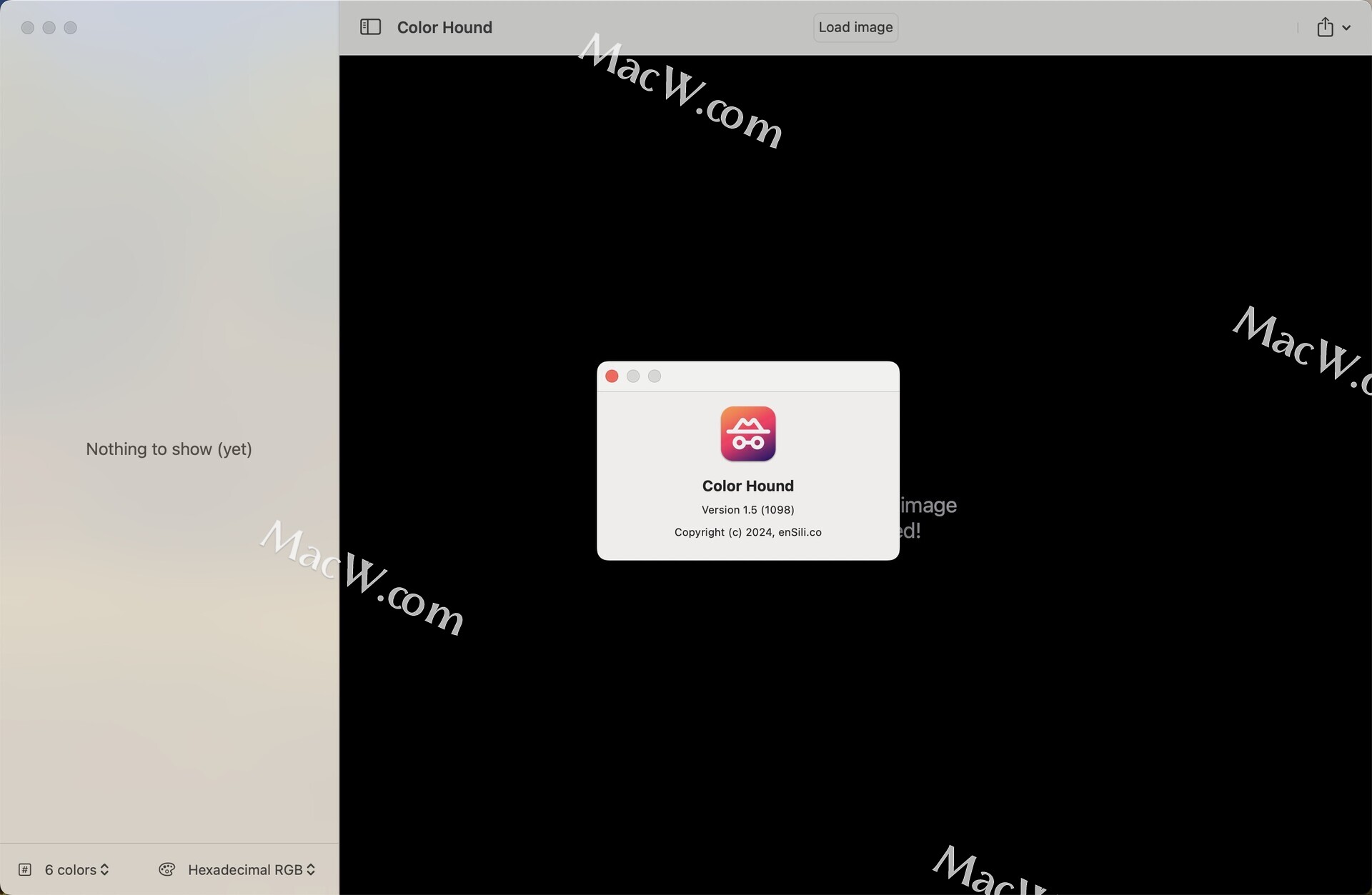Click the number hash icon beside 6 colors

tap(25, 869)
